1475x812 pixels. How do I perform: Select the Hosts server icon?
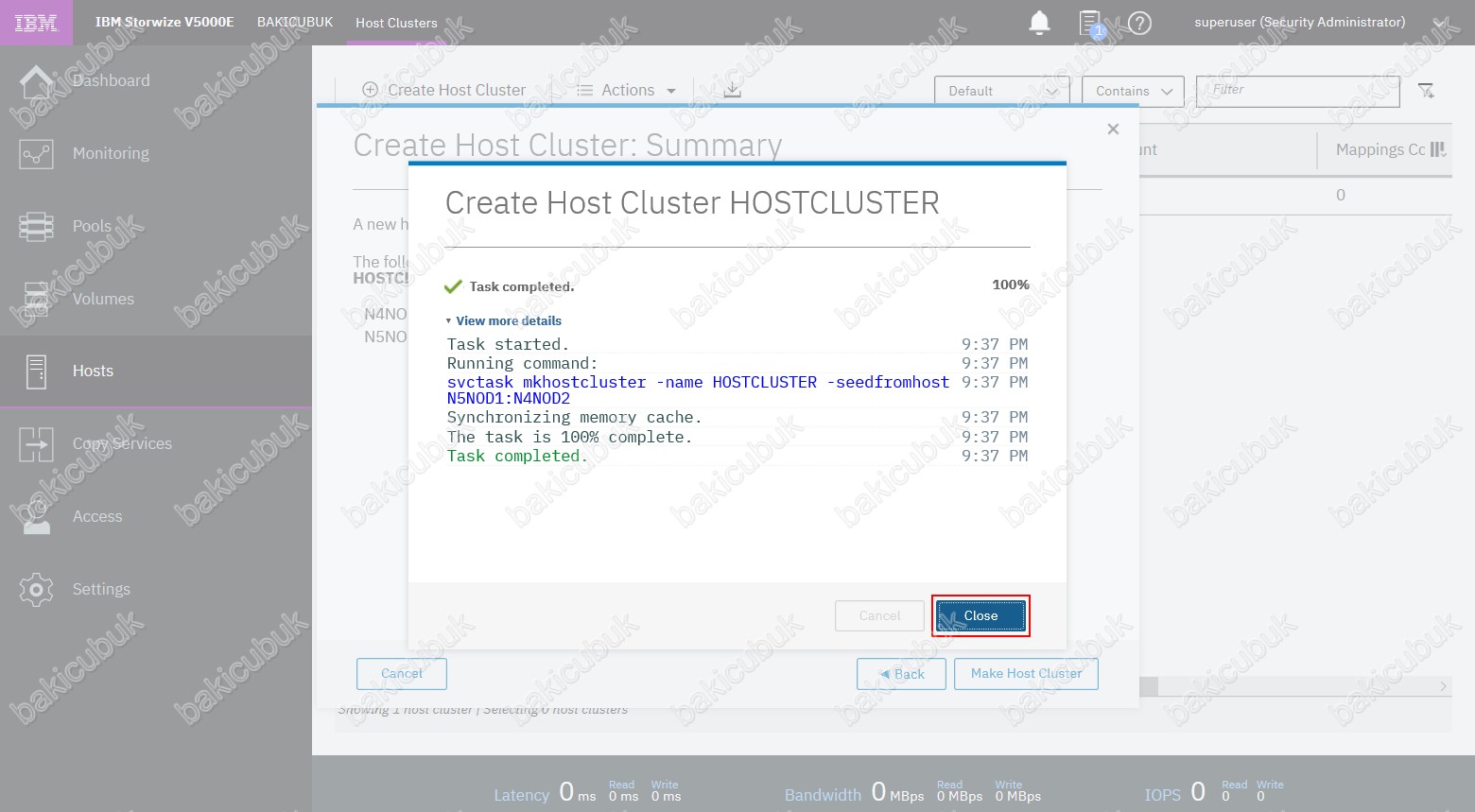coord(36,371)
